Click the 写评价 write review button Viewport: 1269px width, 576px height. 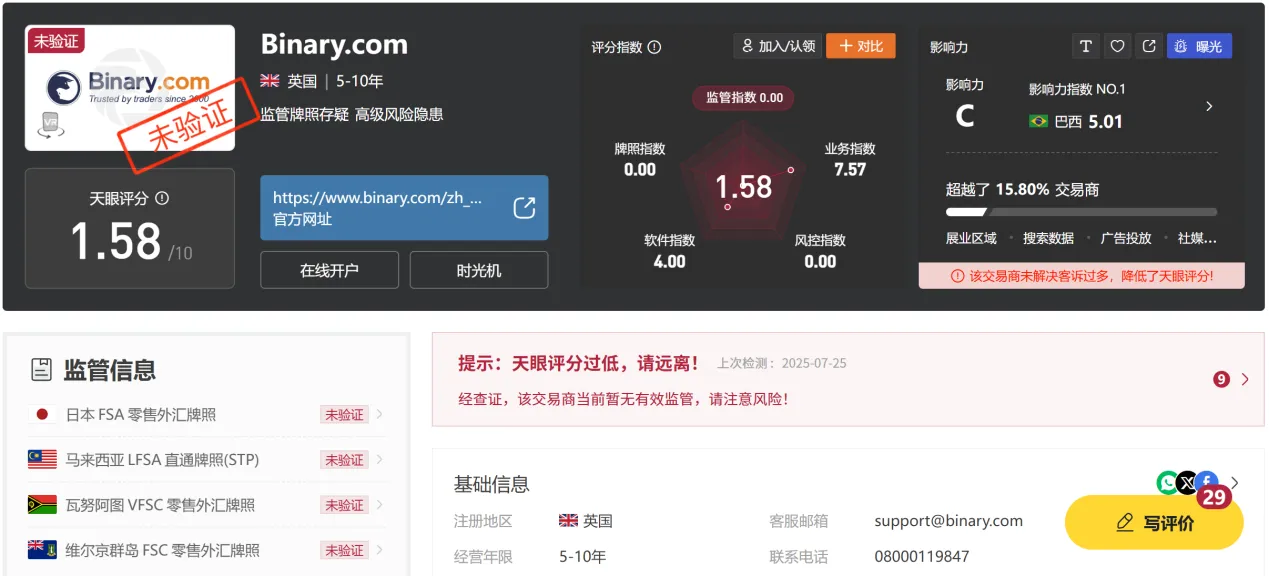point(1154,523)
